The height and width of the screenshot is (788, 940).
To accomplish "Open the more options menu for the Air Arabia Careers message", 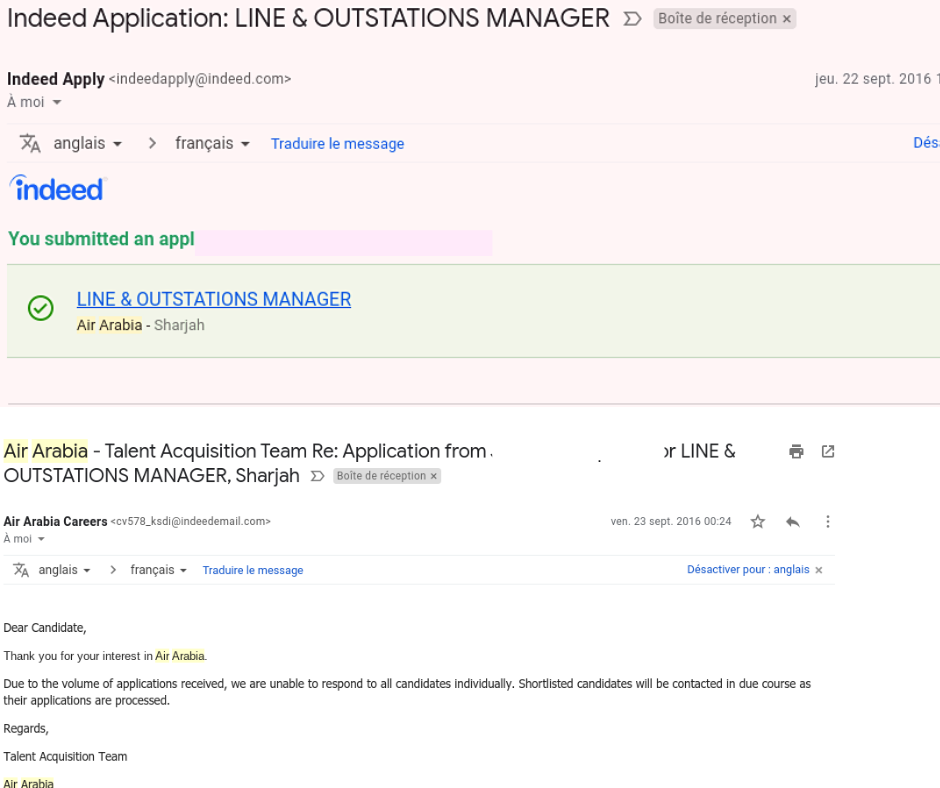I will click(x=828, y=522).
